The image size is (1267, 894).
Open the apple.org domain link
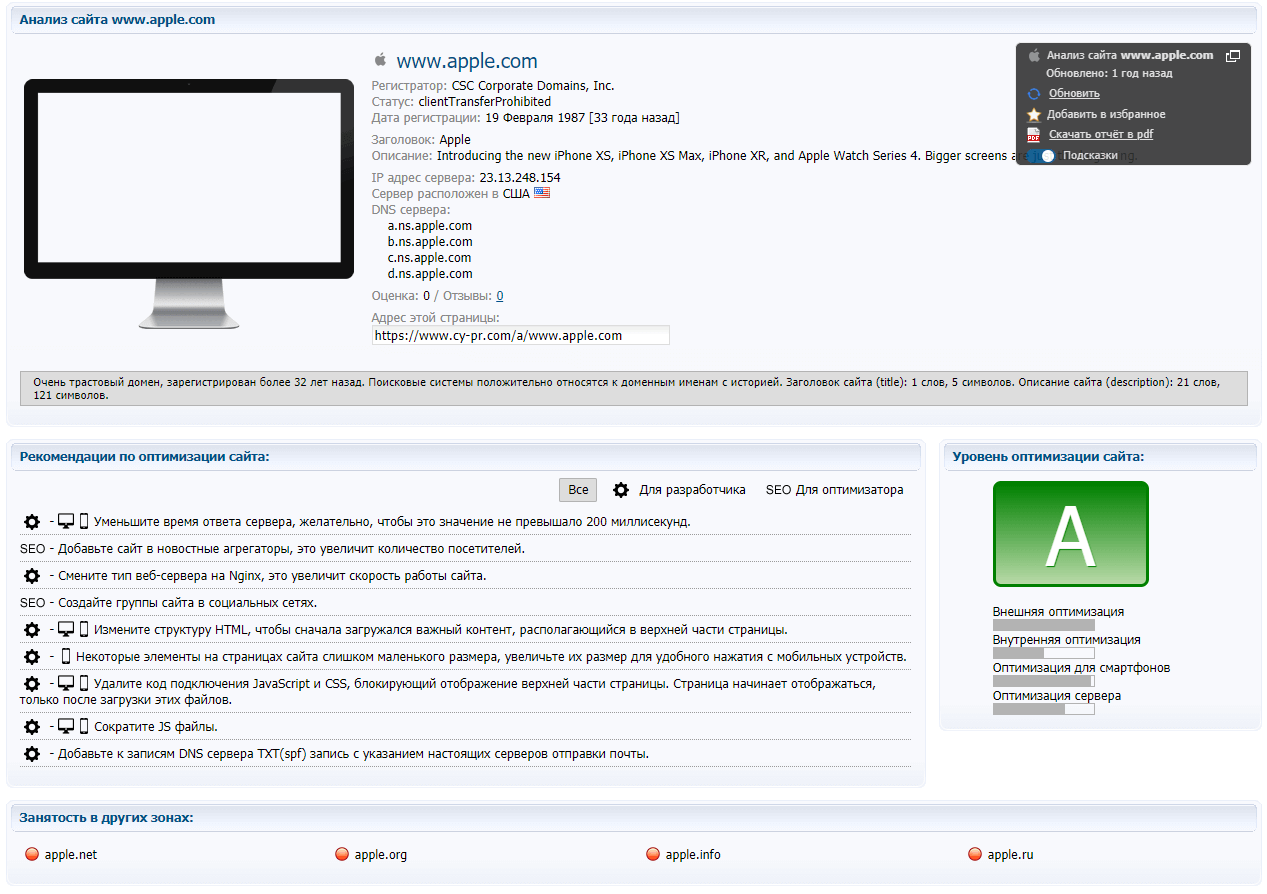[x=381, y=855]
